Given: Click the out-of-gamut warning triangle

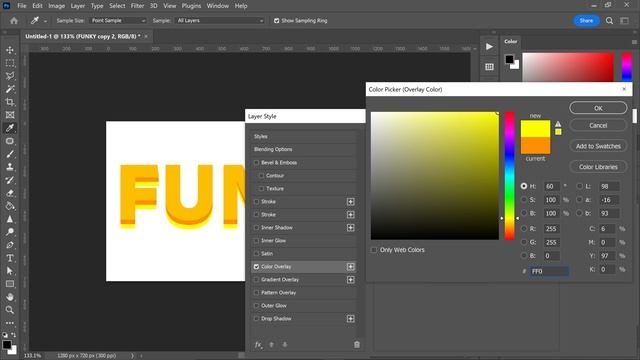Looking at the screenshot, I should [x=558, y=124].
